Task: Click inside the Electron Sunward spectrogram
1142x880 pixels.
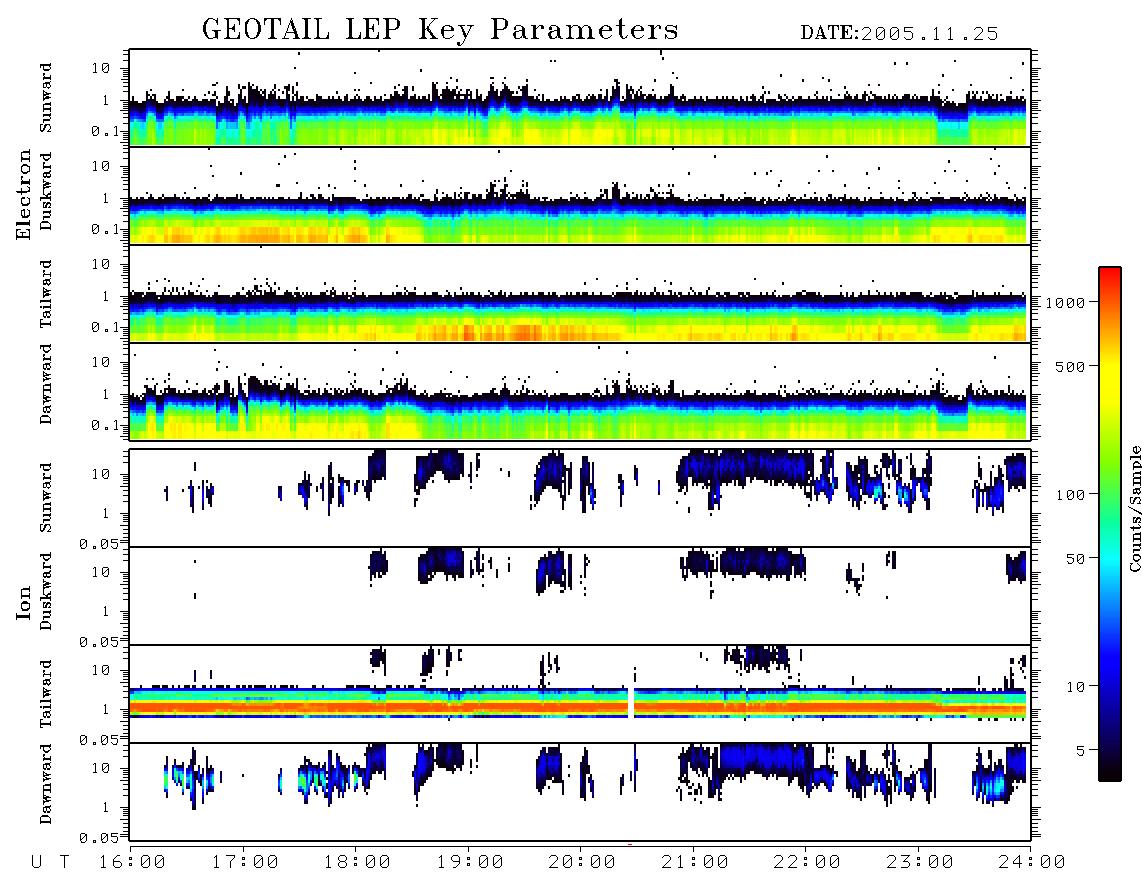Action: (580, 98)
